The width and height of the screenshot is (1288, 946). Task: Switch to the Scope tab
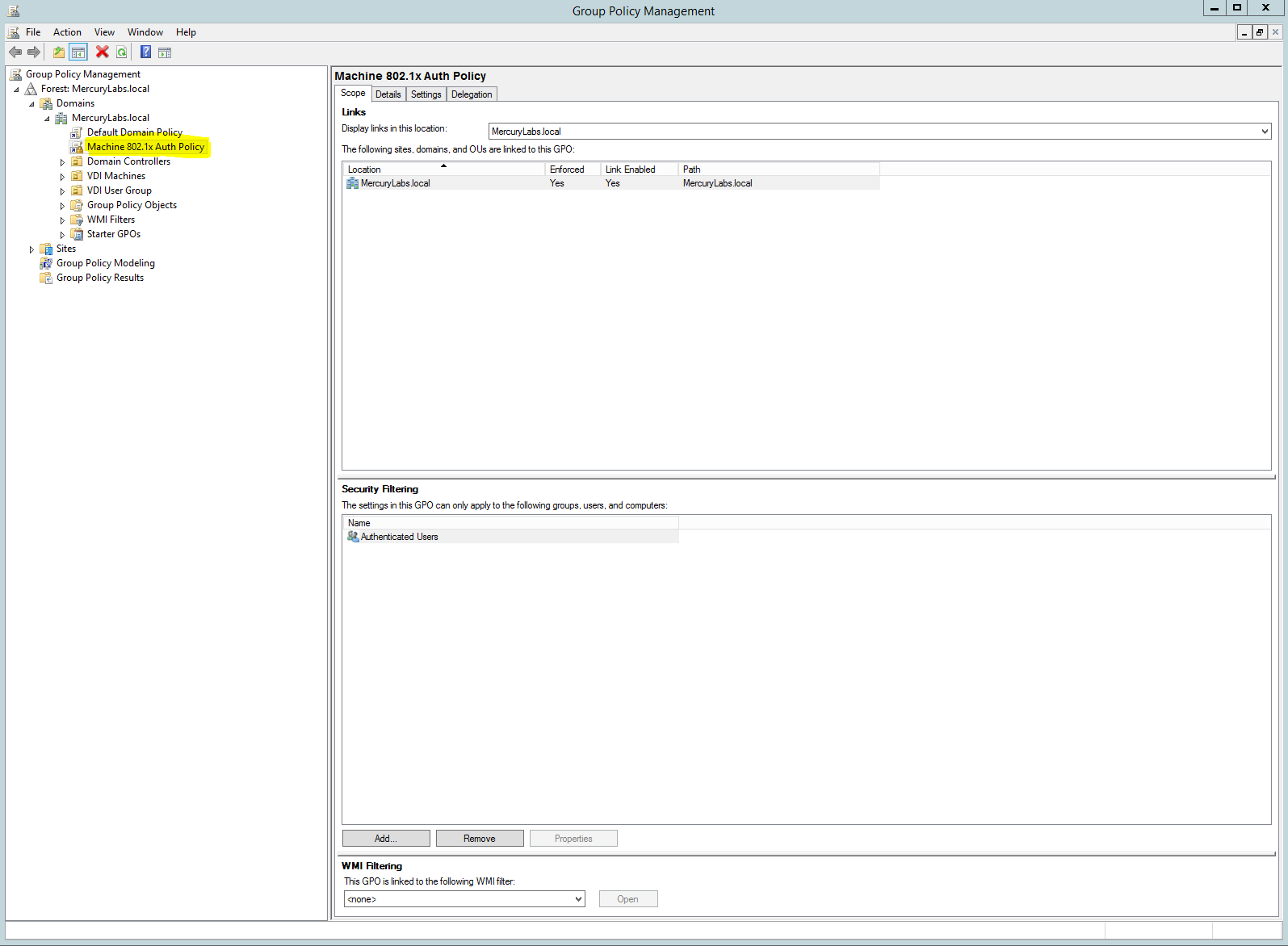coord(353,93)
